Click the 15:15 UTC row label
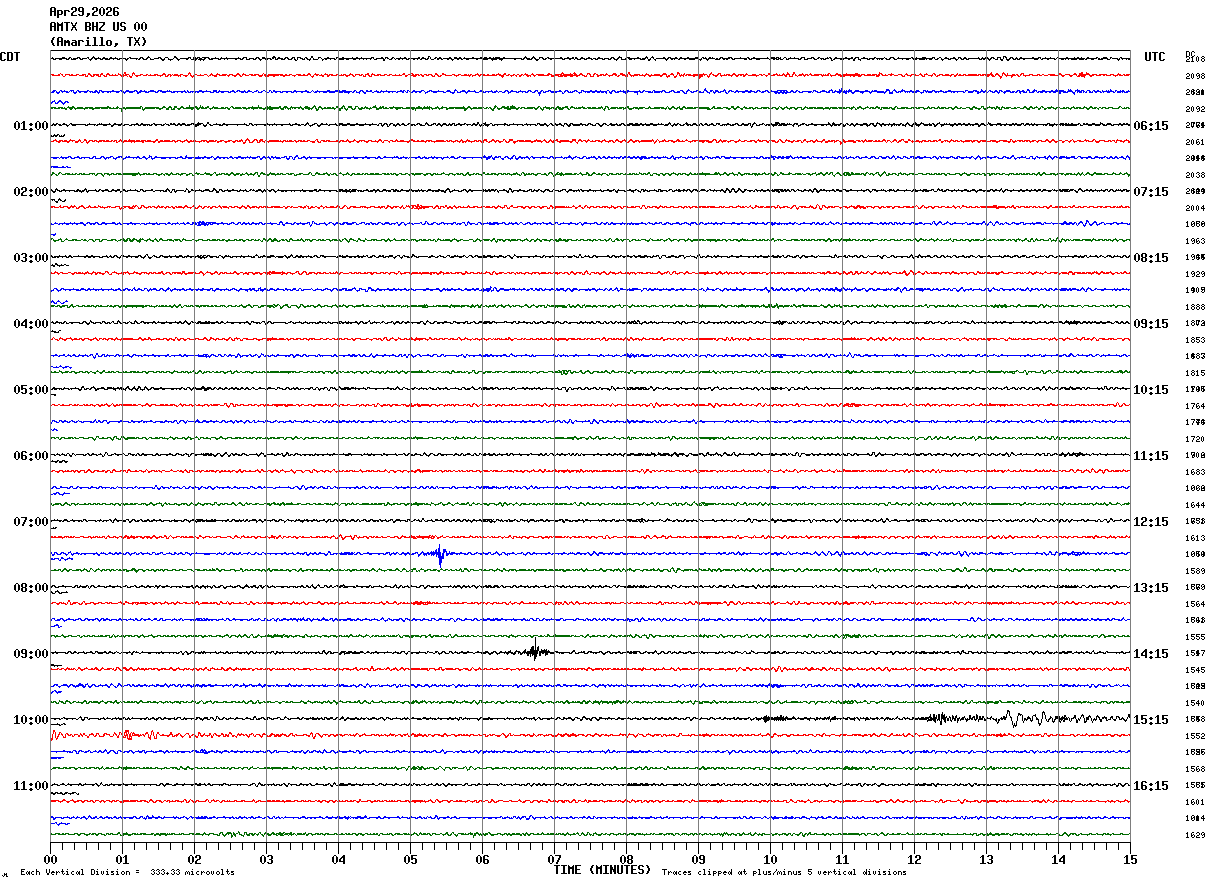 [1150, 720]
